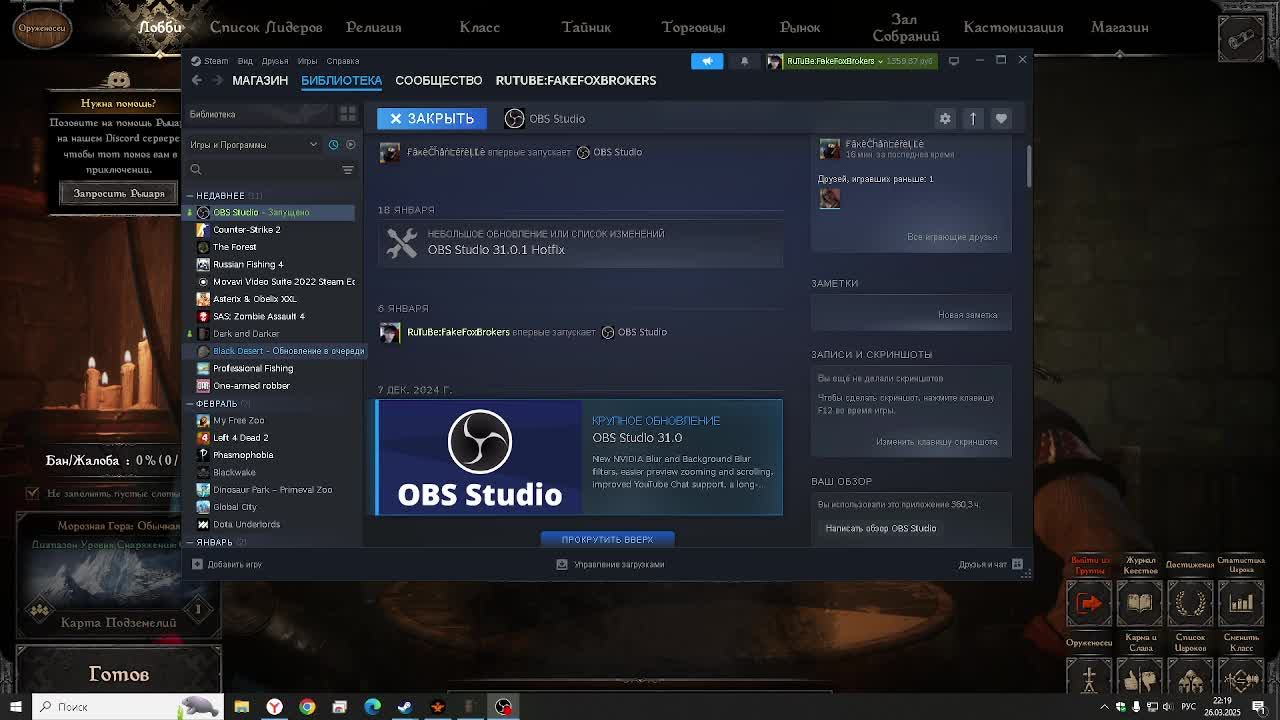
Task: Open the Достижения laurel wreath icon
Action: [1190, 603]
